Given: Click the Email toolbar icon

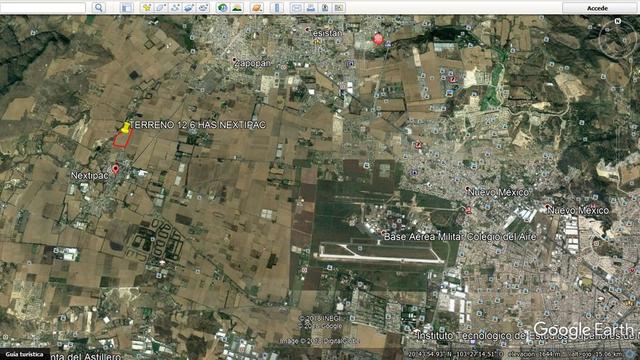Looking at the screenshot, I should point(297,7).
